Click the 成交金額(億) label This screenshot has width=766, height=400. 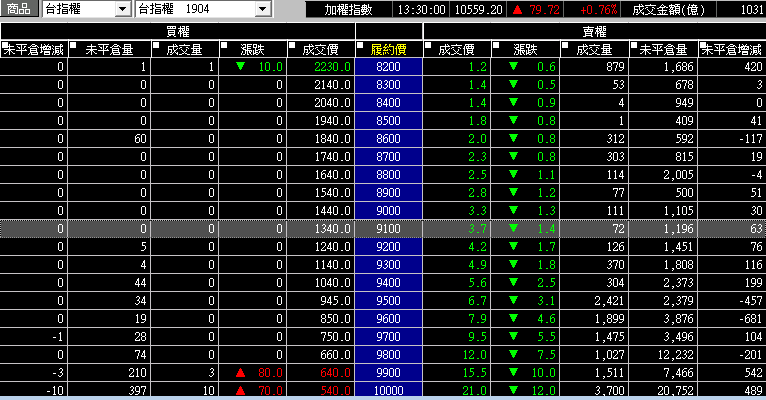pos(668,9)
